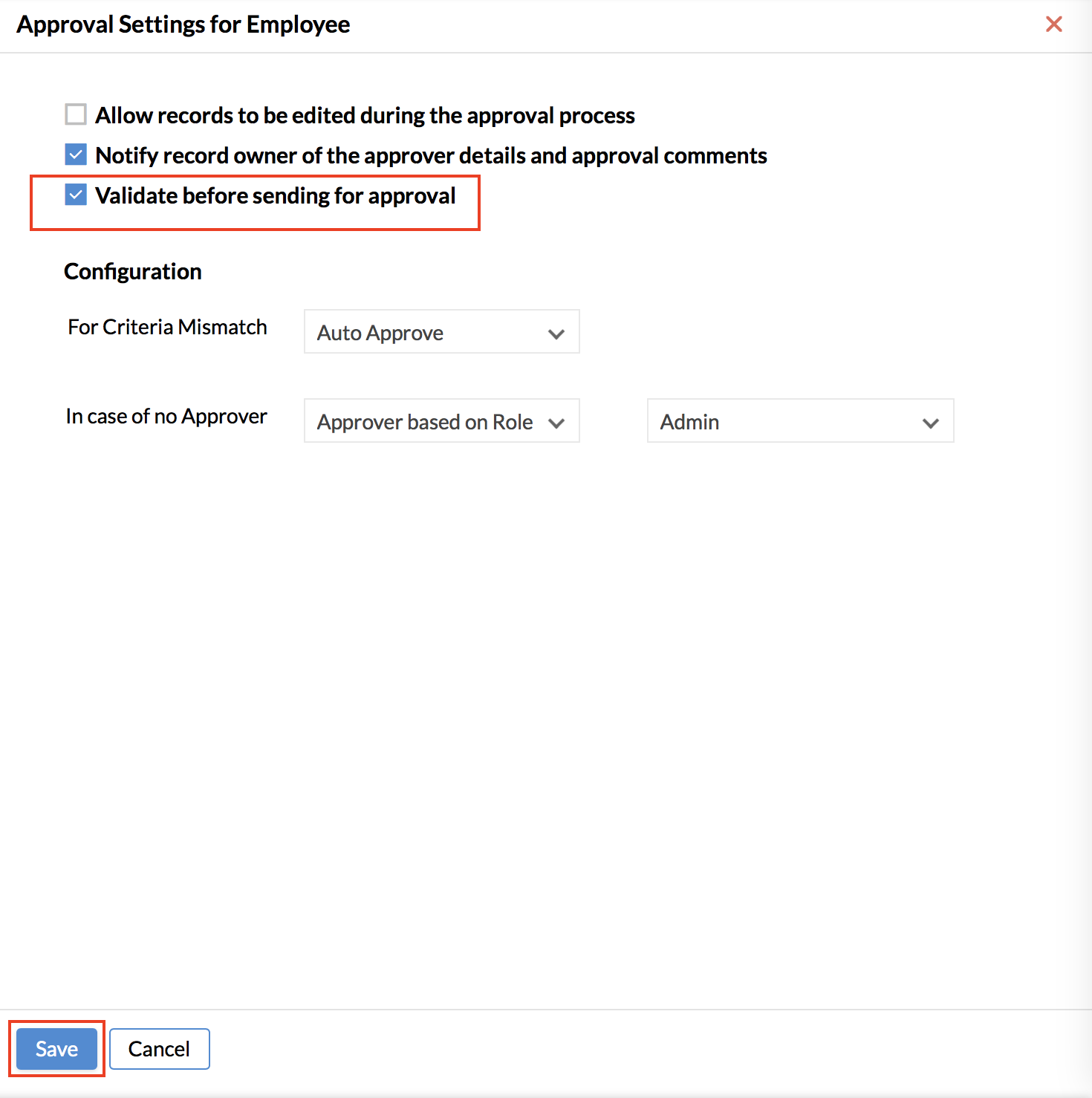
Task: Click the down arrow icon in the Admin selector
Action: click(x=931, y=423)
